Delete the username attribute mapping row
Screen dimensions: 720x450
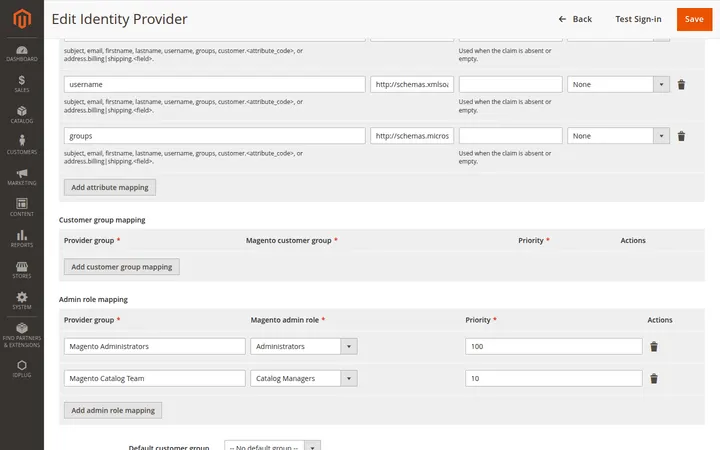tap(681, 84)
